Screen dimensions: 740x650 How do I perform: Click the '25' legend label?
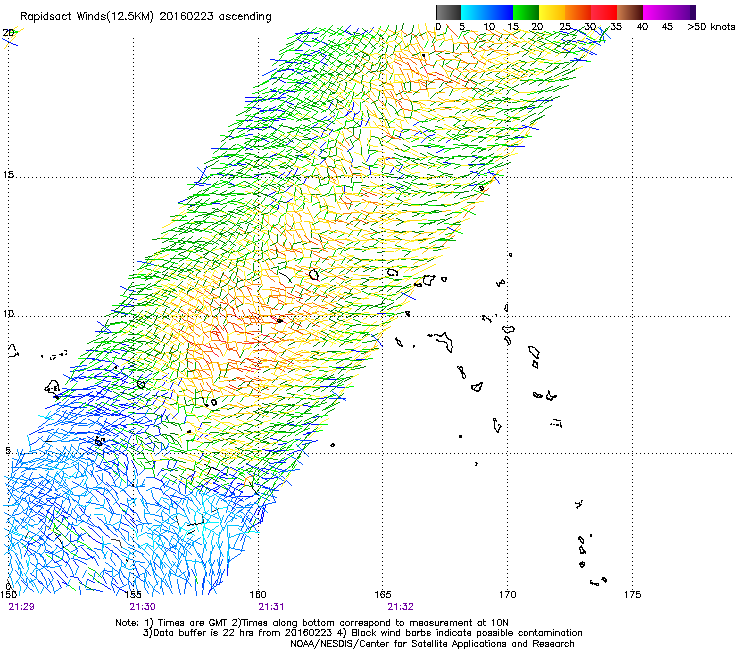pyautogui.click(x=564, y=26)
